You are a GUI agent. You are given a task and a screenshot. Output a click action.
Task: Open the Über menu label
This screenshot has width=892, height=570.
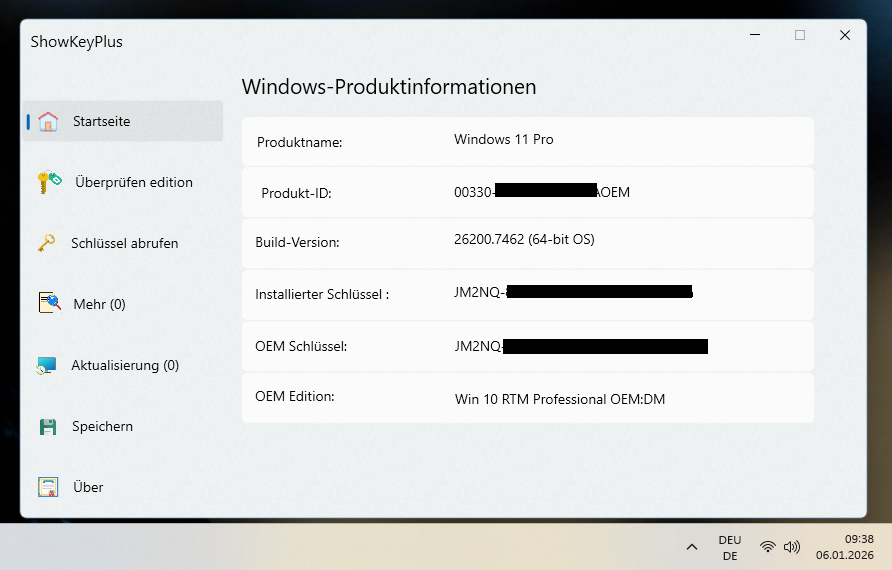tap(88, 487)
